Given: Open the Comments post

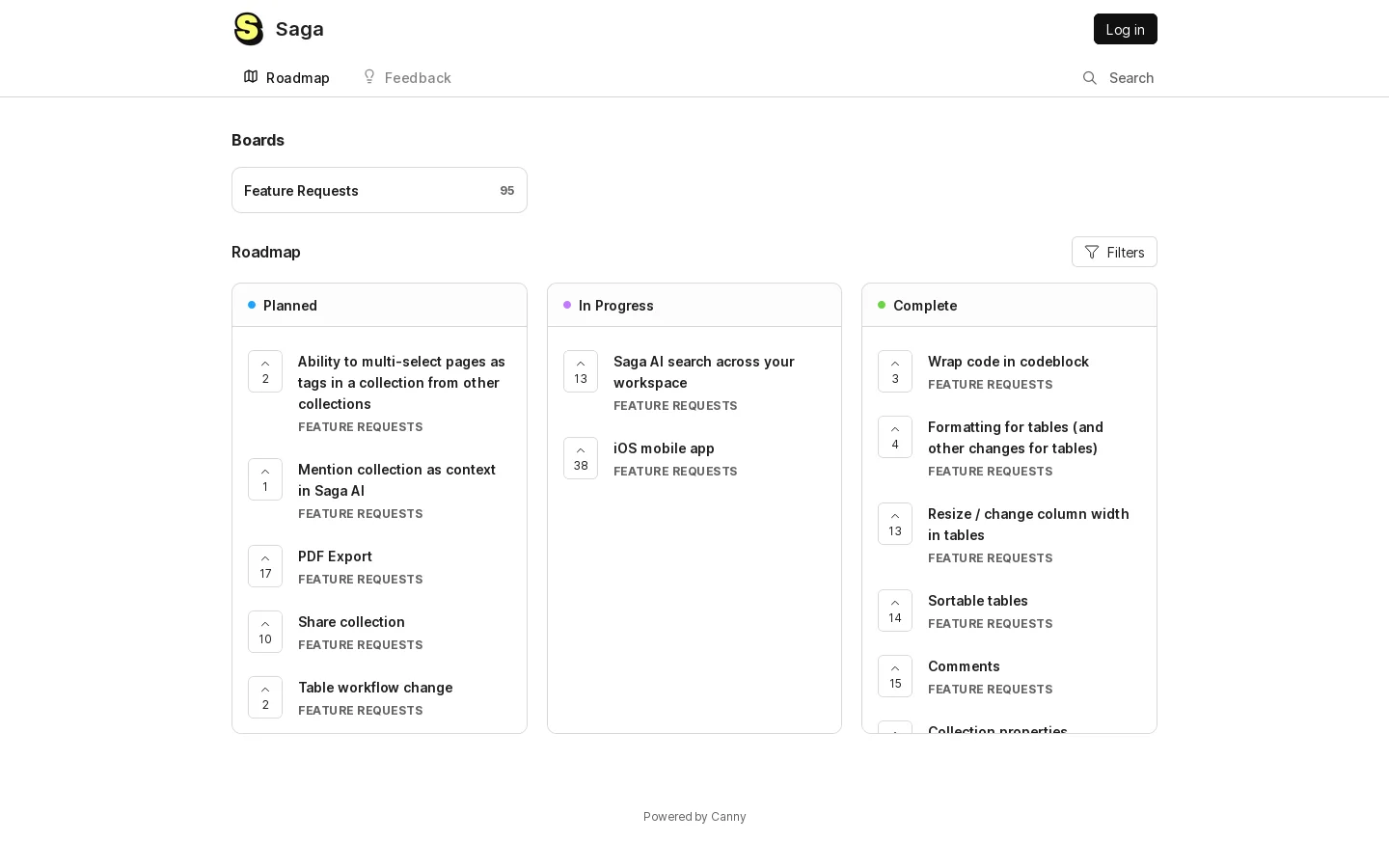Looking at the screenshot, I should [x=964, y=666].
